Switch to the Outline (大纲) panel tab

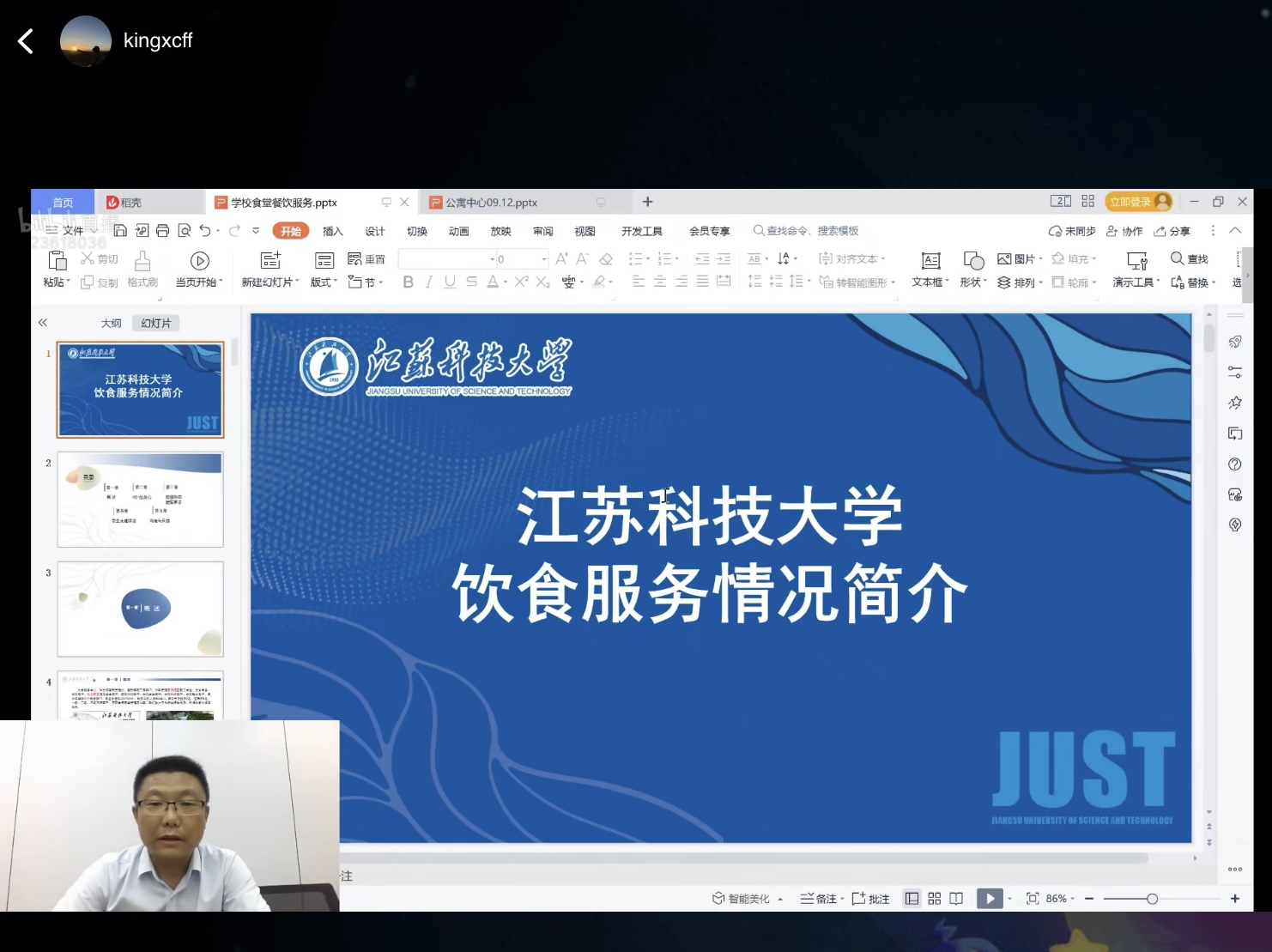click(112, 323)
